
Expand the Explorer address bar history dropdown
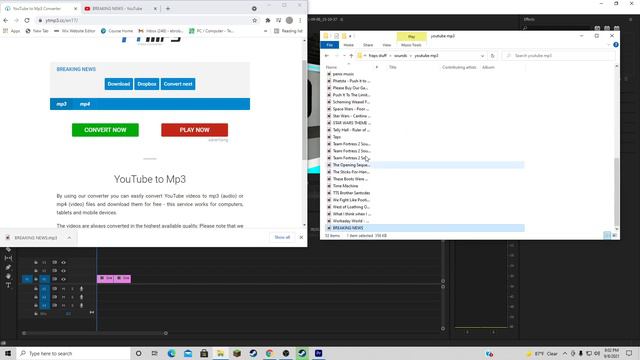[x=482, y=56]
